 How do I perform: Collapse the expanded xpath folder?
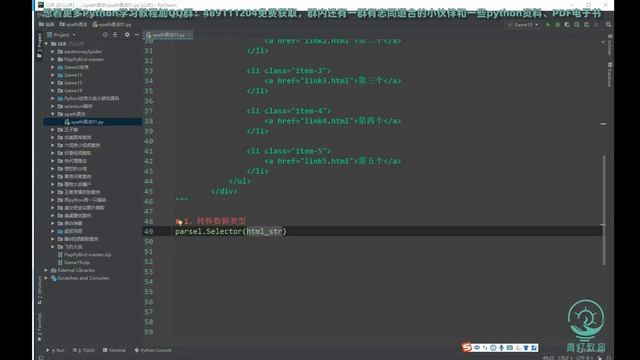[53, 114]
